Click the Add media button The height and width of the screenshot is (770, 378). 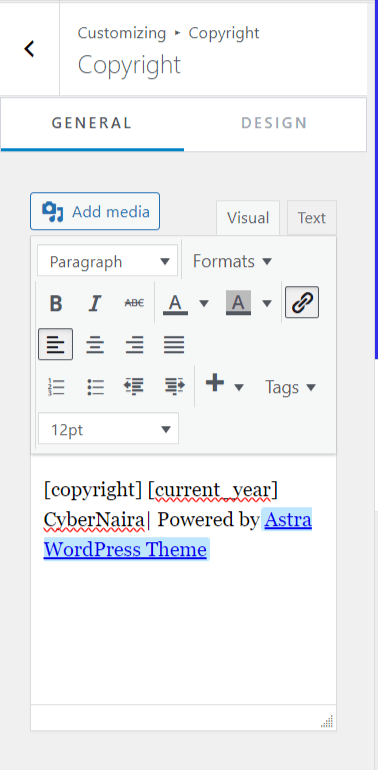click(x=95, y=211)
